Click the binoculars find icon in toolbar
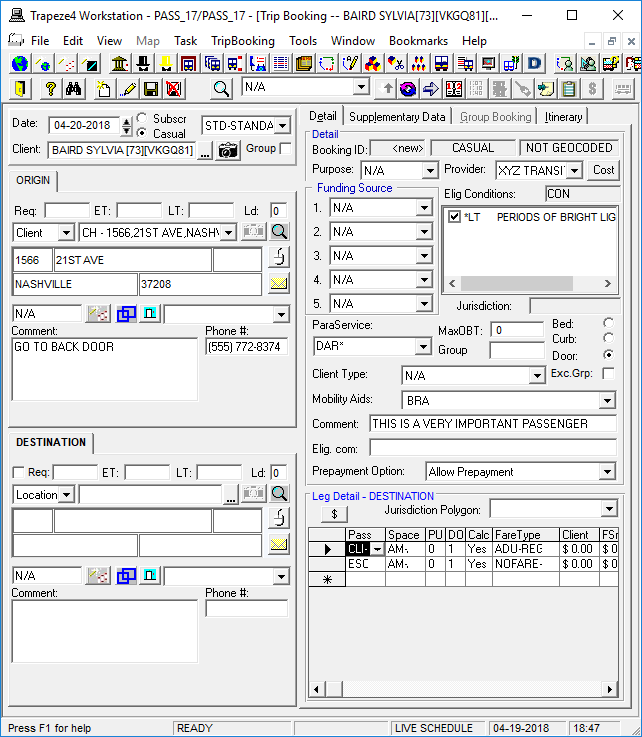 73,89
